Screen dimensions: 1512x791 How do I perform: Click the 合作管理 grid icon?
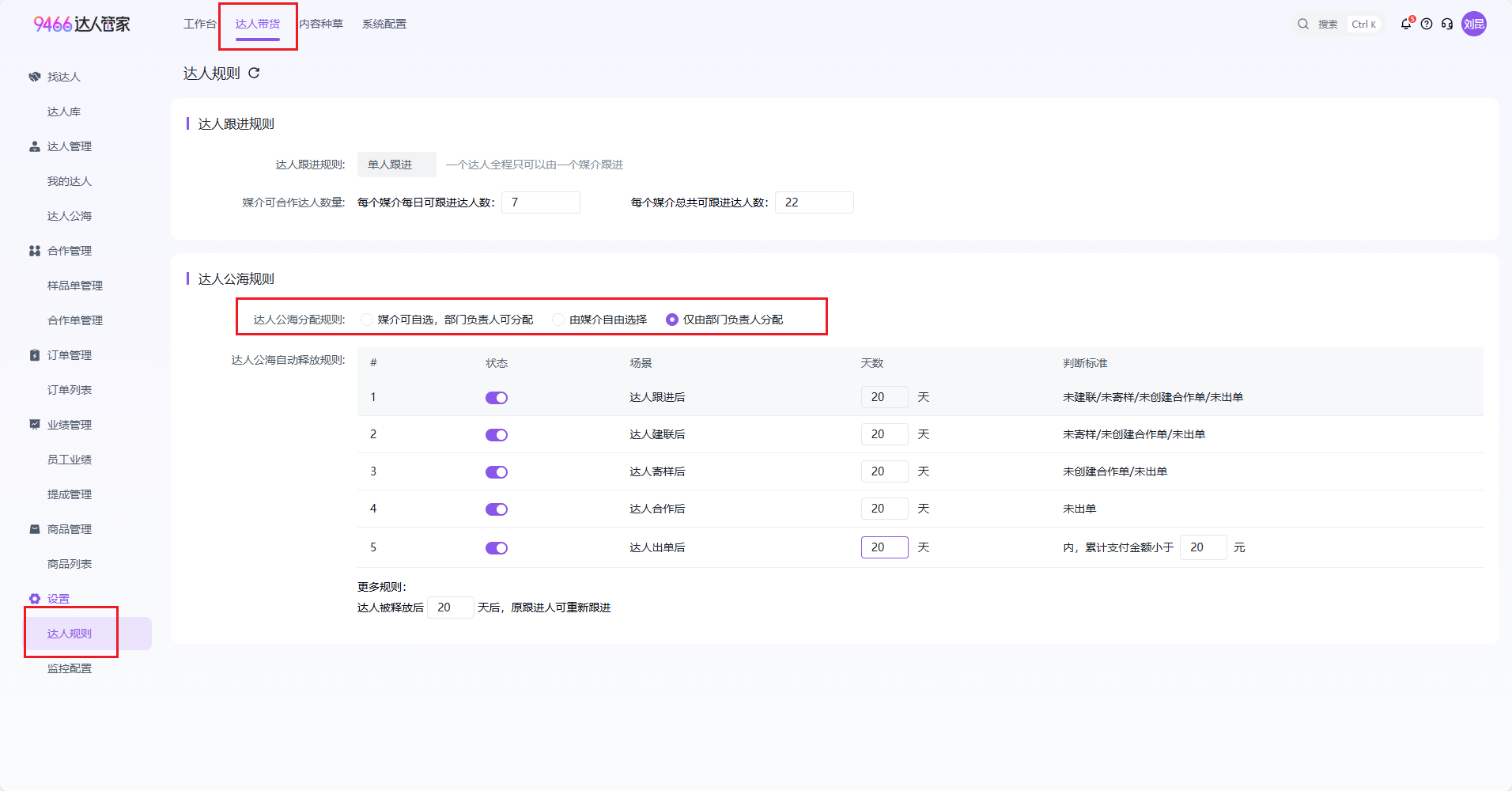point(35,251)
